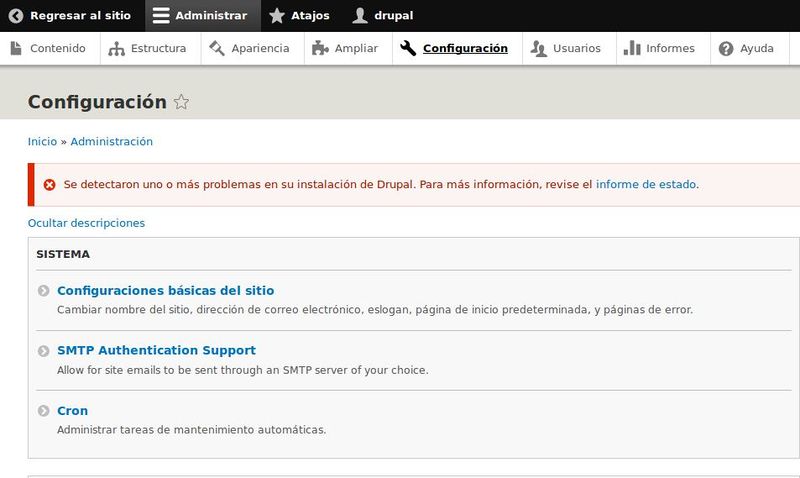
Task: Click the hierarchy icon next to Estructura
Action: (116, 48)
